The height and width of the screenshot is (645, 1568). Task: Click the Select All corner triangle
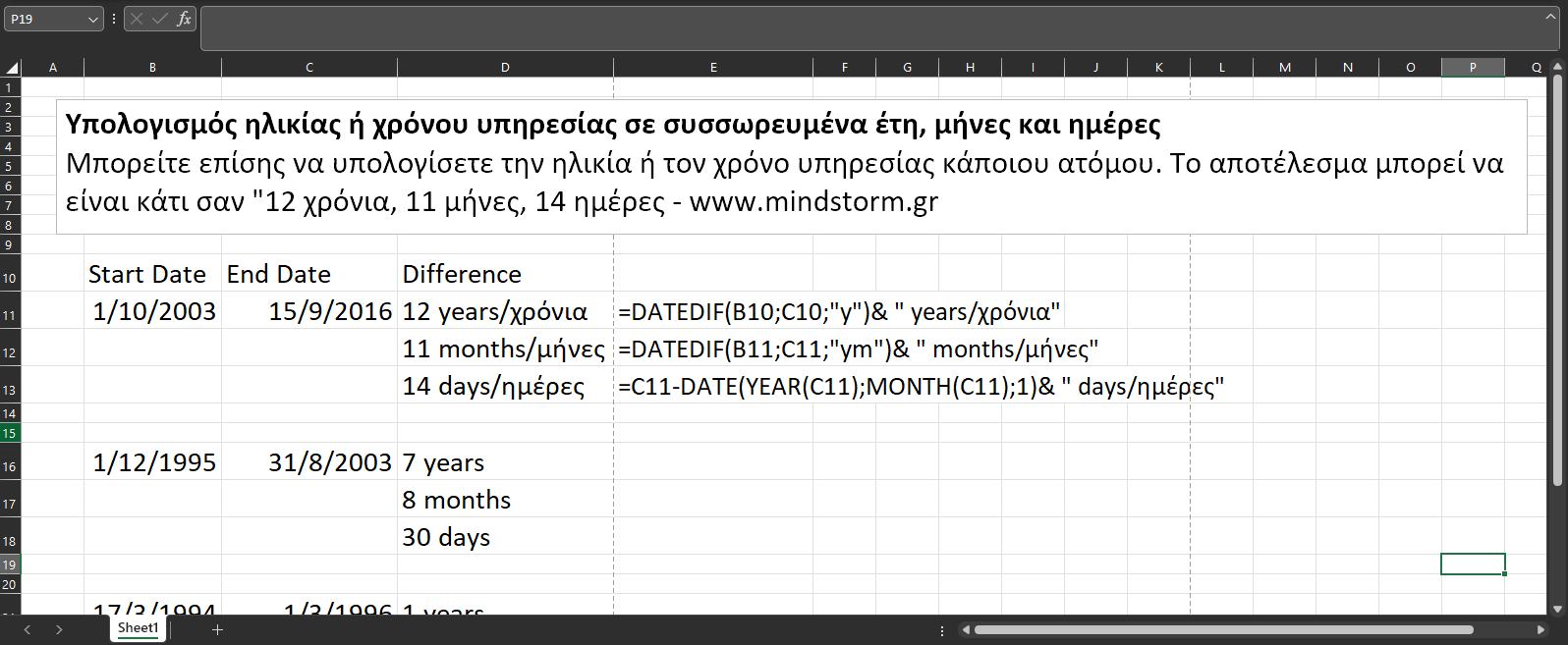click(x=12, y=68)
